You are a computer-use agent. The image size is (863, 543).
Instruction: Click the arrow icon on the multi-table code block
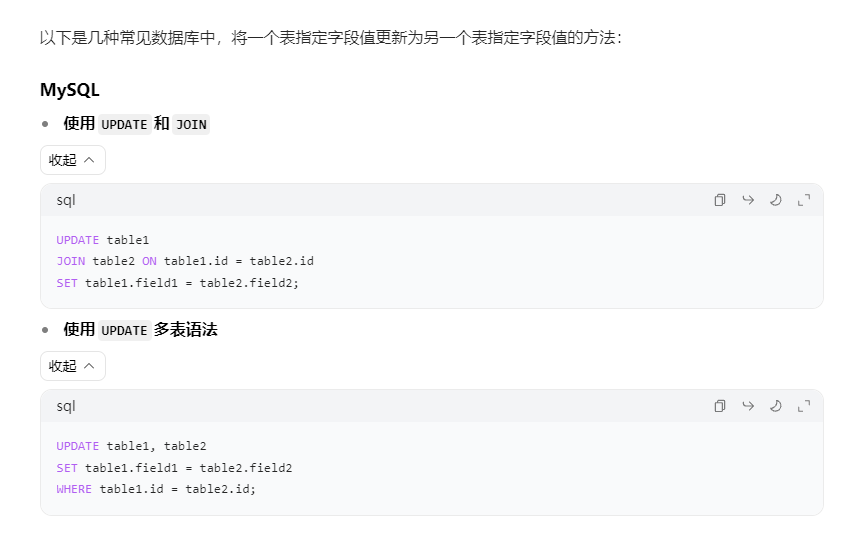(x=747, y=406)
